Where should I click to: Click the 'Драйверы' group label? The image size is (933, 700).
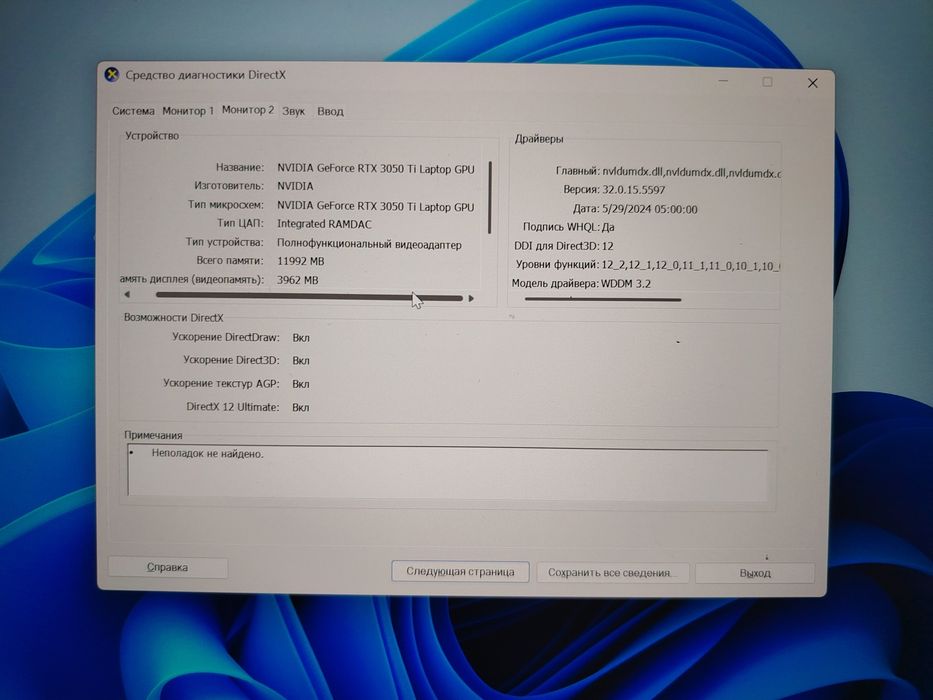click(x=538, y=139)
